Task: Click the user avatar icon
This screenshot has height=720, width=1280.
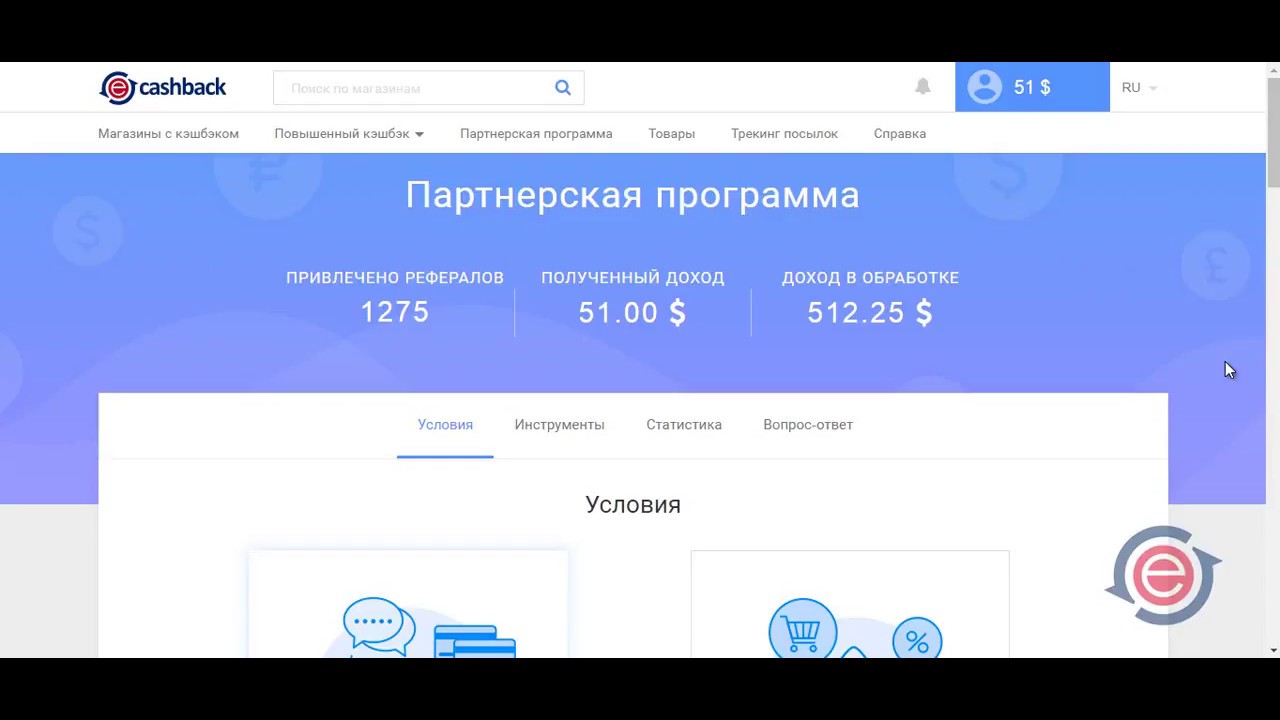Action: [x=984, y=87]
